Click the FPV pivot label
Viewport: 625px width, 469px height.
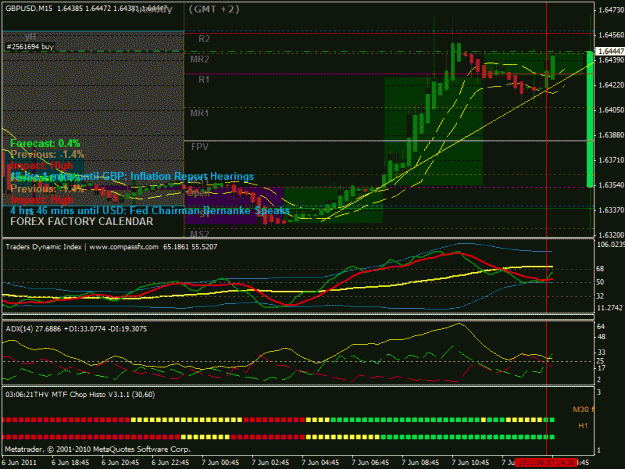pyautogui.click(x=199, y=147)
